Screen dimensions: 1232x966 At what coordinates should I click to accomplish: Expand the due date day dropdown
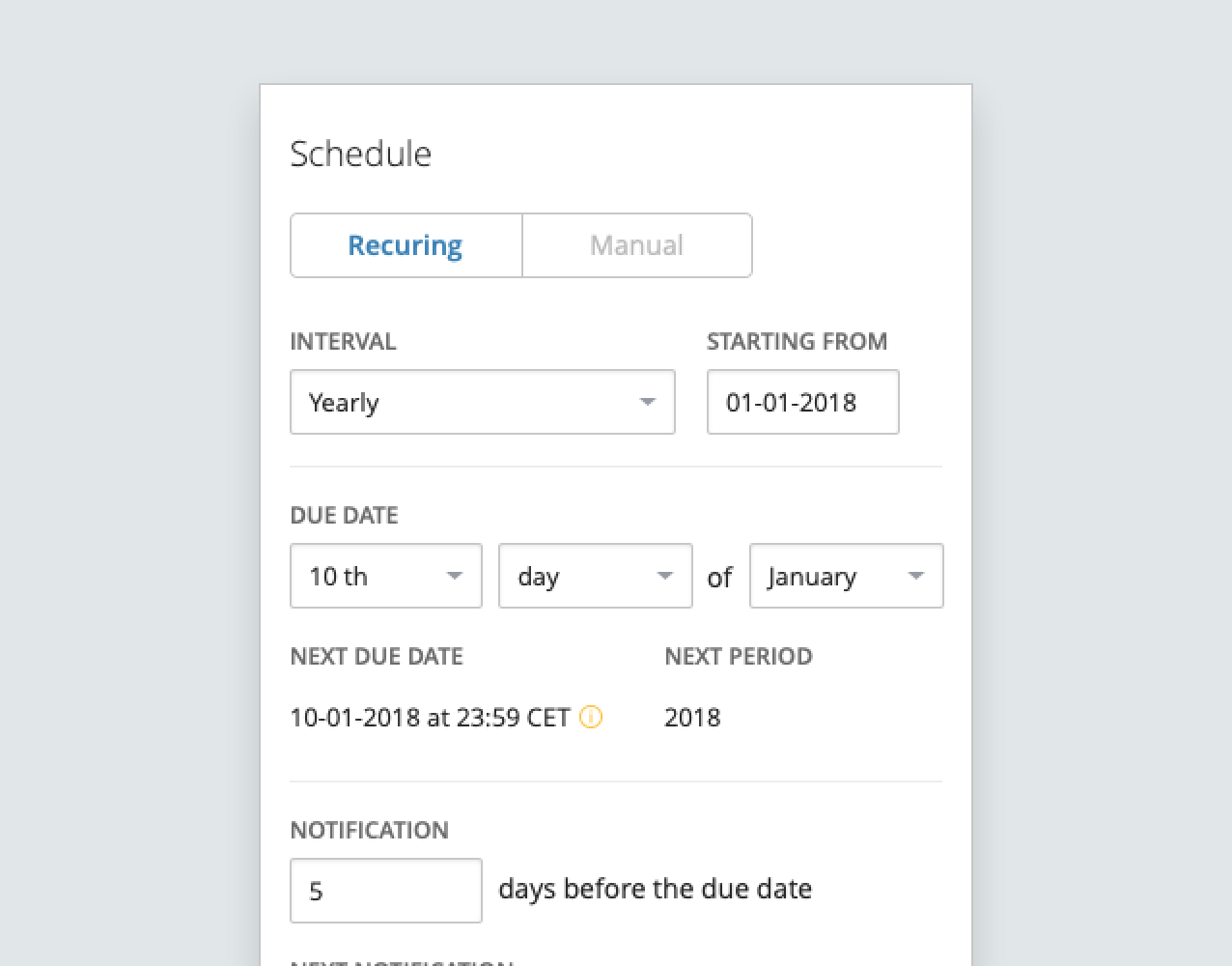[595, 576]
